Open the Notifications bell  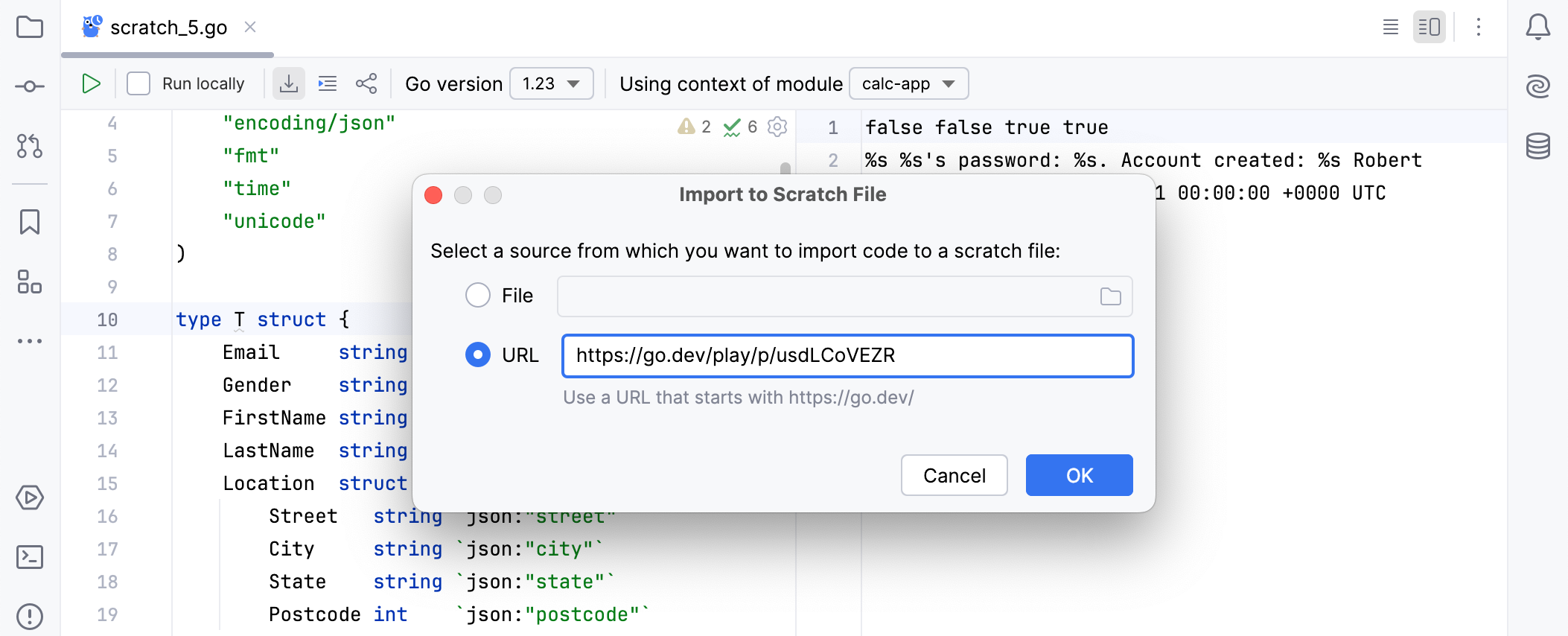coord(1538,28)
